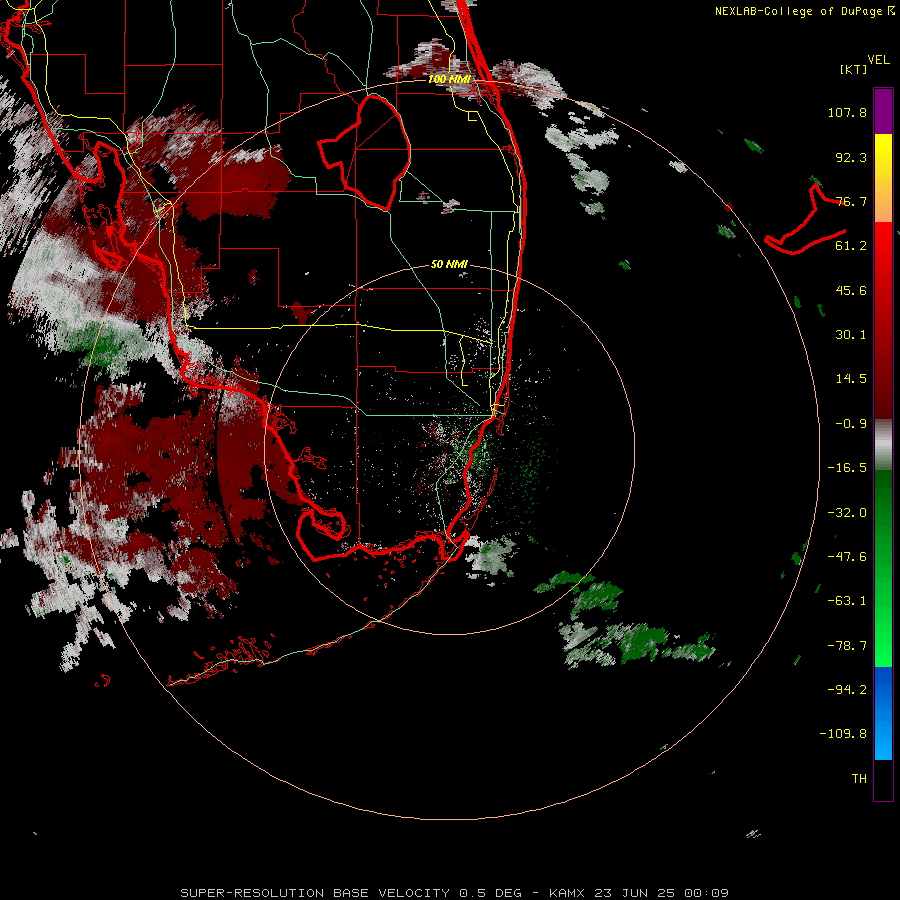
Task: Click the [KT] units label
Action: (x=853, y=69)
